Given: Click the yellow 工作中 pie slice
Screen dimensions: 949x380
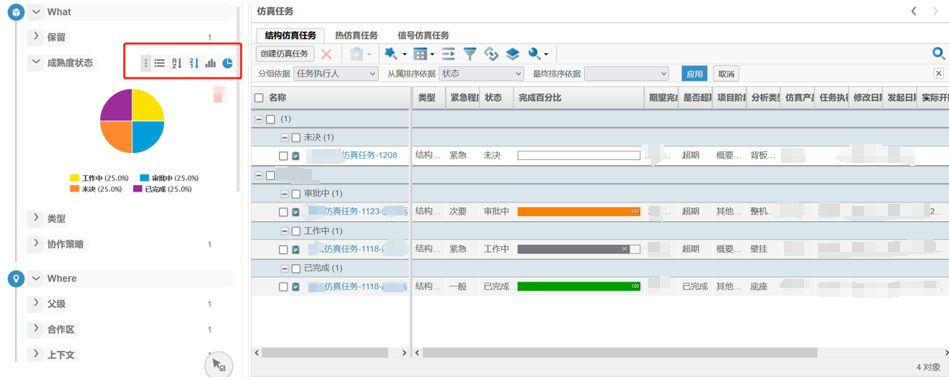Looking at the screenshot, I should (147, 105).
